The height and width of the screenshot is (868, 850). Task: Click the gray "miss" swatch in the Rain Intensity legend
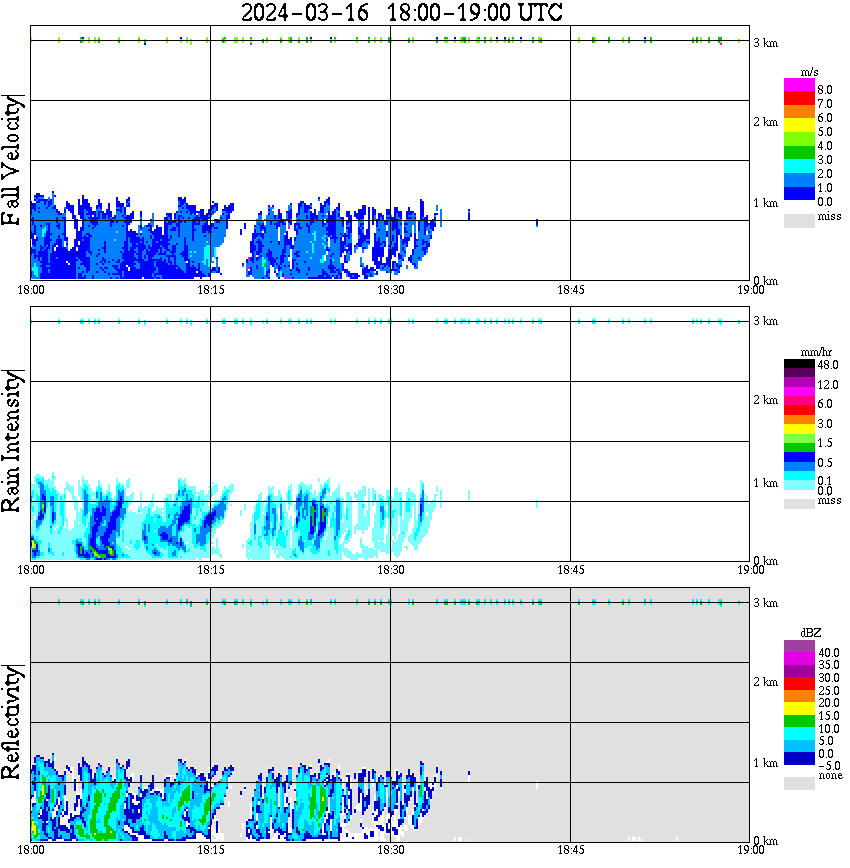click(x=799, y=504)
